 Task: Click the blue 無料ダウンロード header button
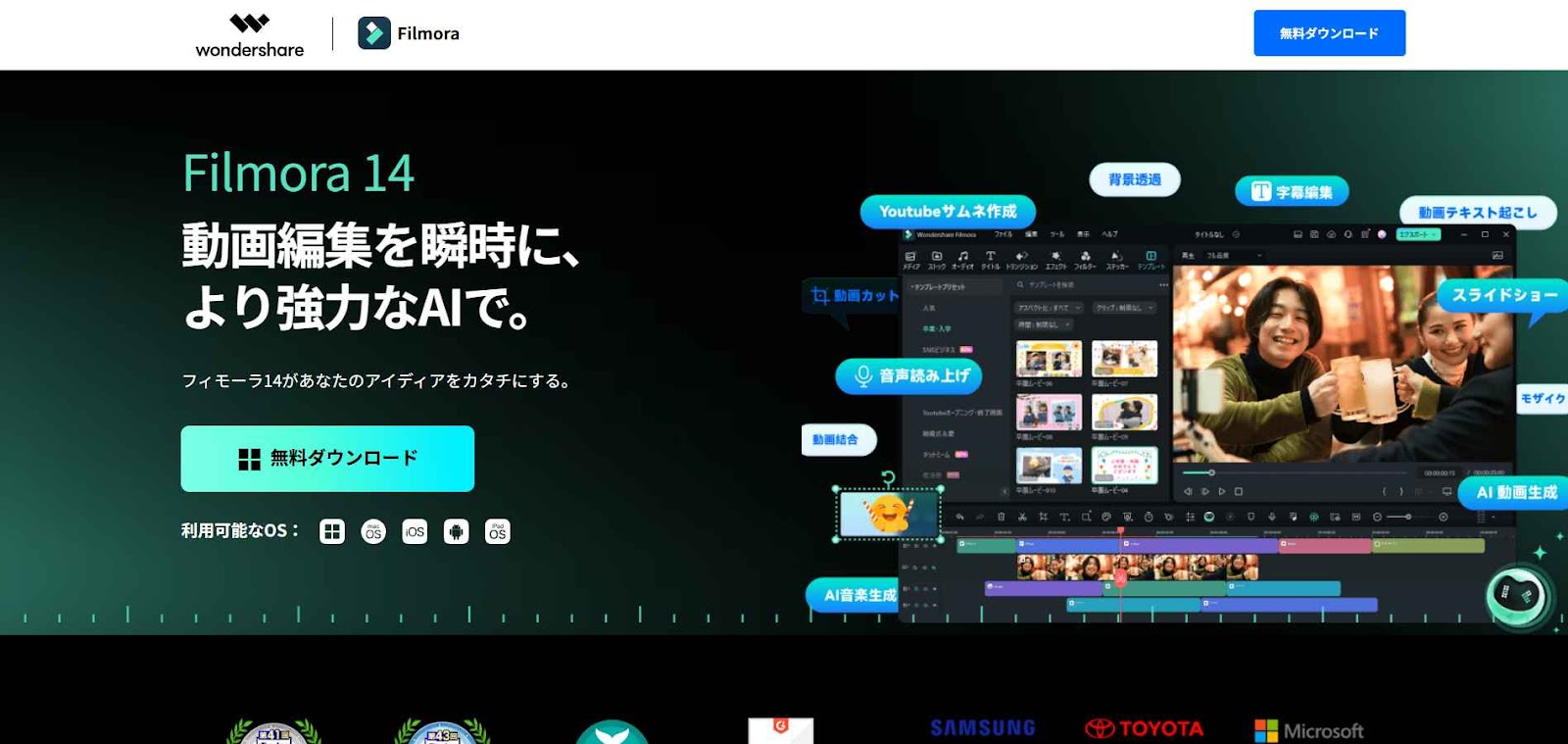pos(1329,33)
